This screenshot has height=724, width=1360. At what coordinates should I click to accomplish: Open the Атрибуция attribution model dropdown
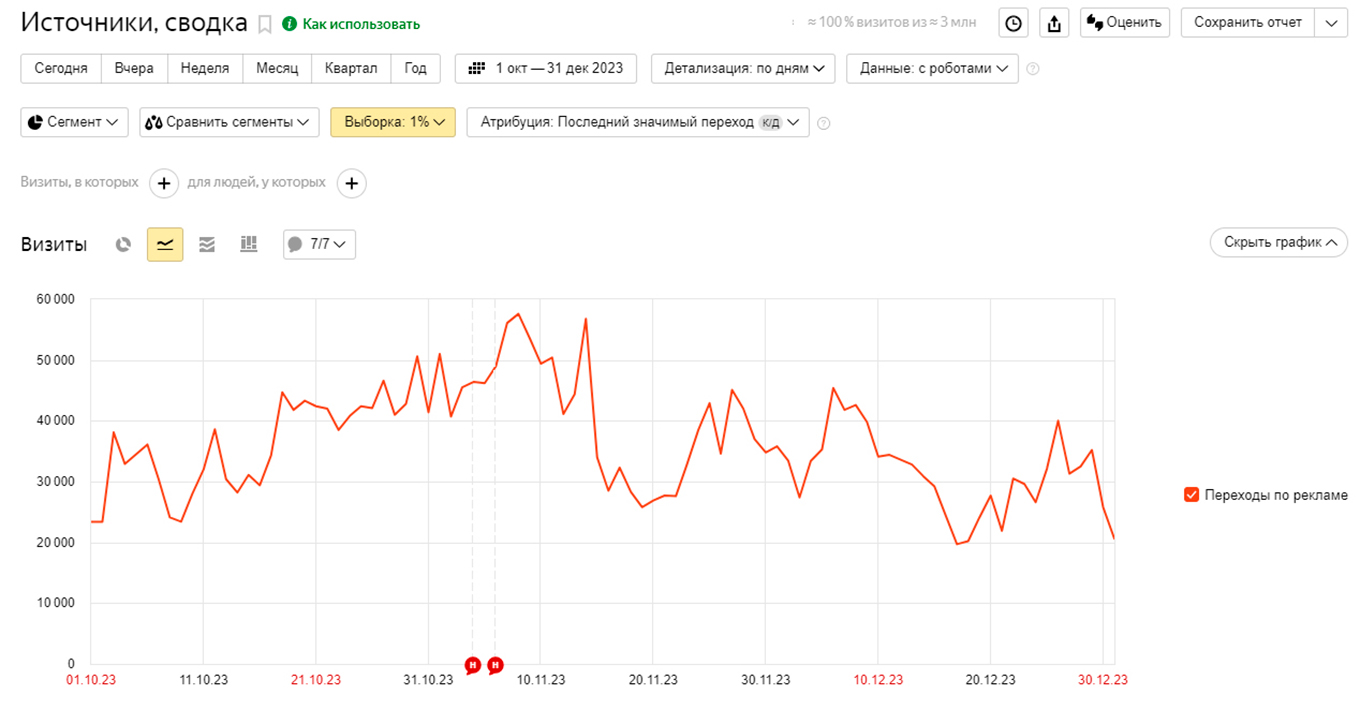638,122
